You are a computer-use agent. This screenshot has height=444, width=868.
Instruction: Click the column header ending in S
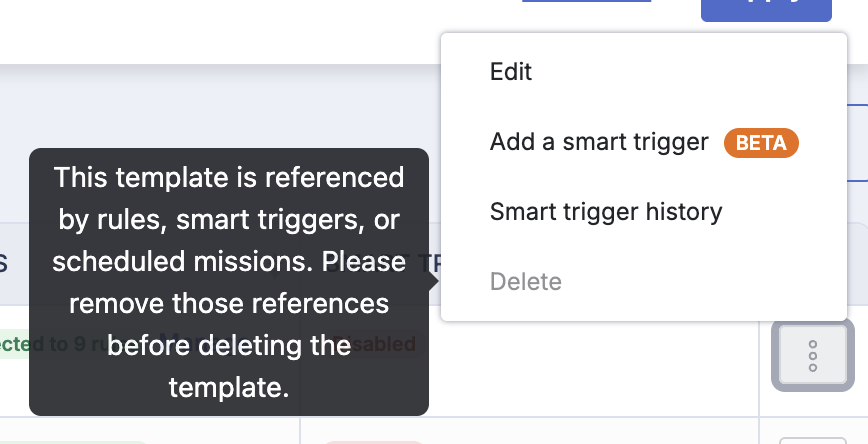coord(4,264)
